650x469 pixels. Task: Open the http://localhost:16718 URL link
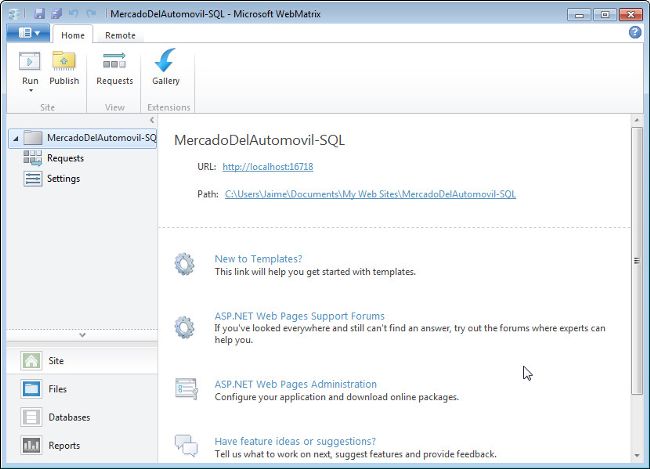point(268,167)
